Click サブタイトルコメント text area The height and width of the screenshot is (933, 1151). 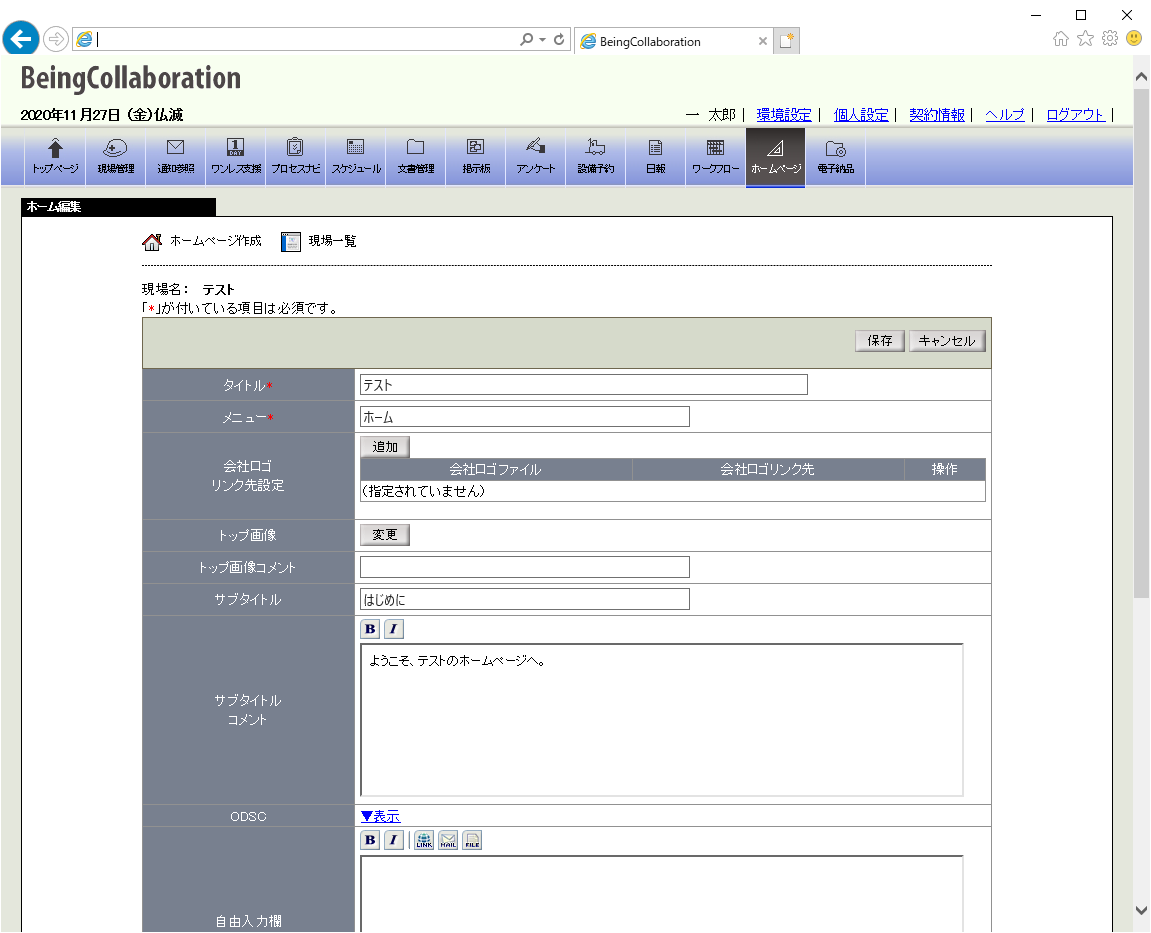click(661, 720)
